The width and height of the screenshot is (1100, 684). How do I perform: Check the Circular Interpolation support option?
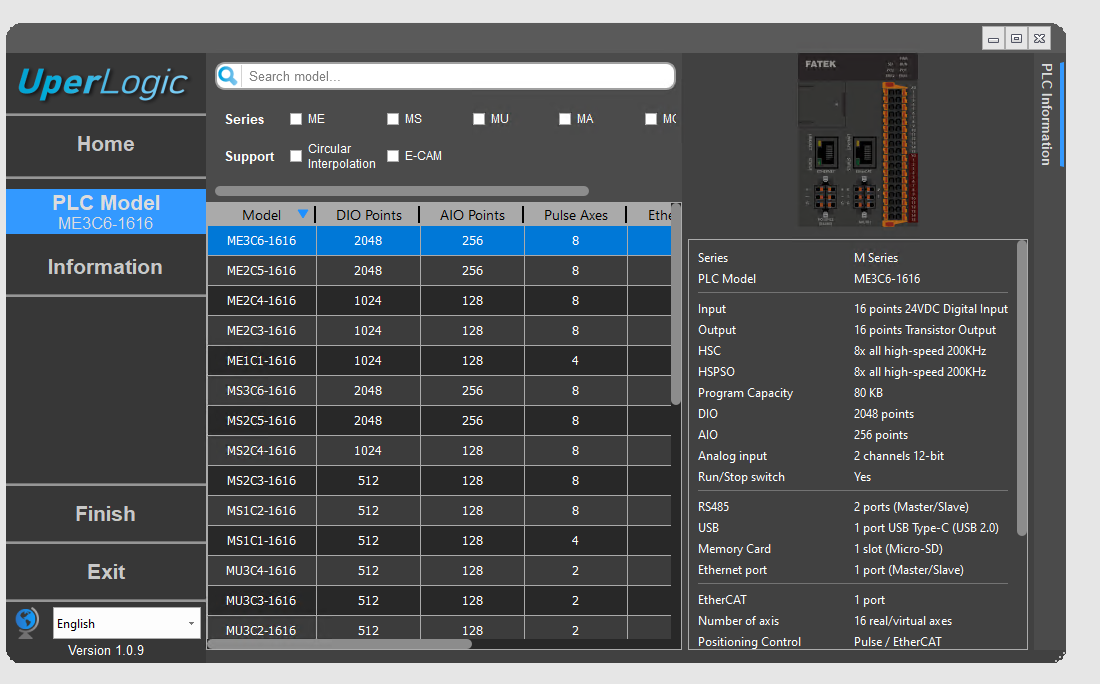pyautogui.click(x=296, y=156)
